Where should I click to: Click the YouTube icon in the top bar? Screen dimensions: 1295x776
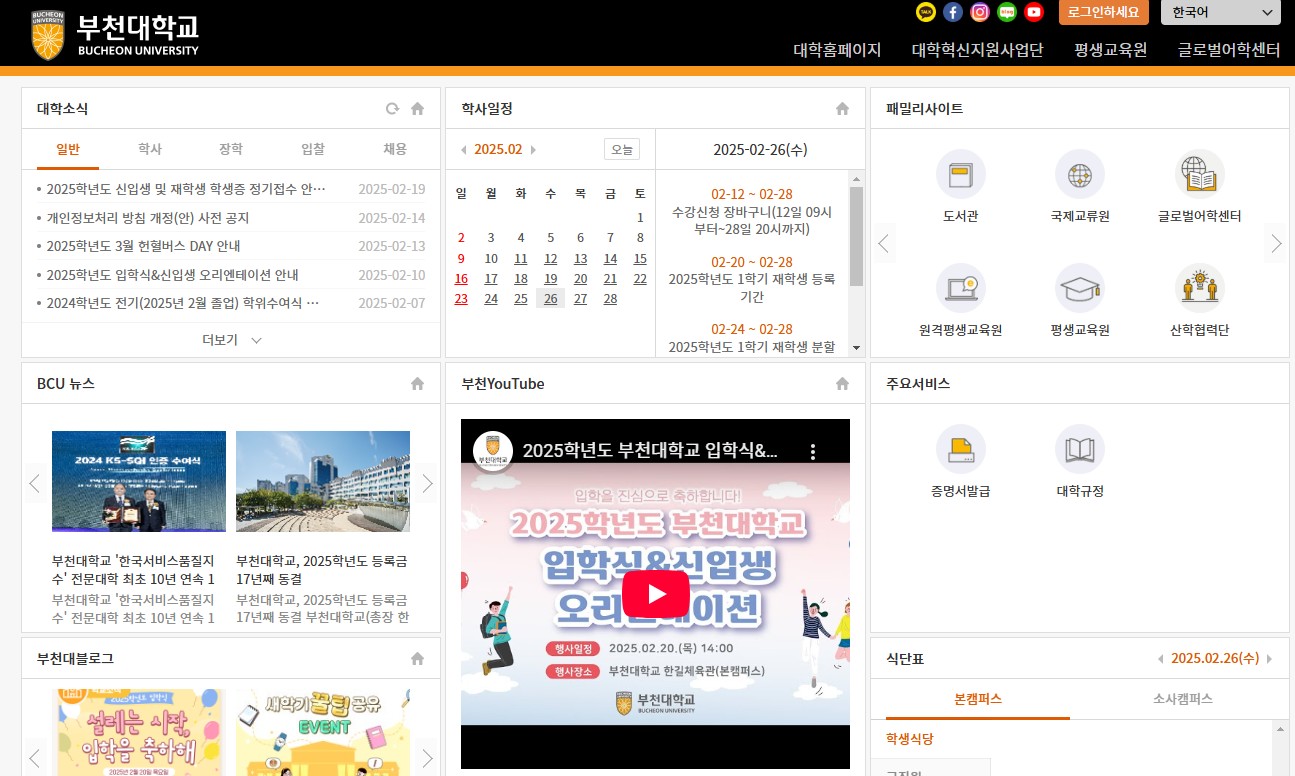(1033, 12)
